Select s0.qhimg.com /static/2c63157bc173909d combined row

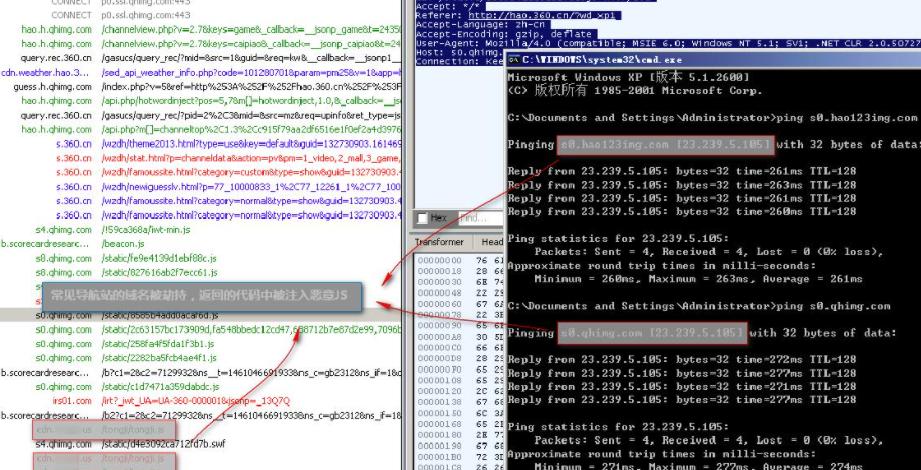(x=201, y=330)
